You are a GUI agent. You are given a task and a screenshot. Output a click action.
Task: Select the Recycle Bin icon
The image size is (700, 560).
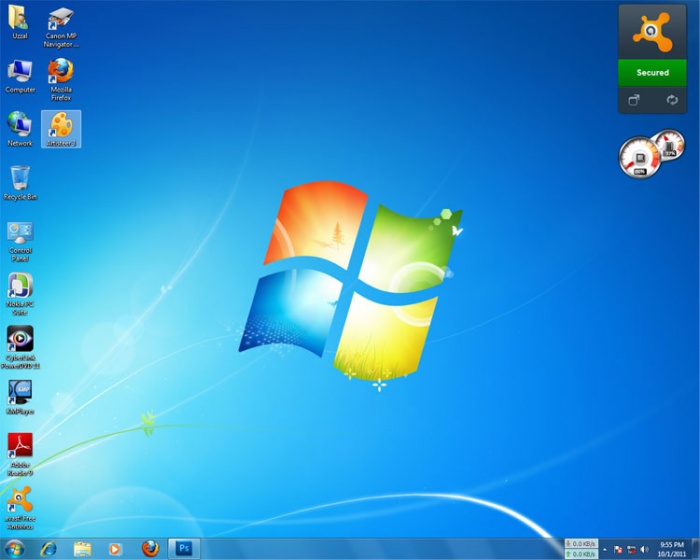[20, 183]
